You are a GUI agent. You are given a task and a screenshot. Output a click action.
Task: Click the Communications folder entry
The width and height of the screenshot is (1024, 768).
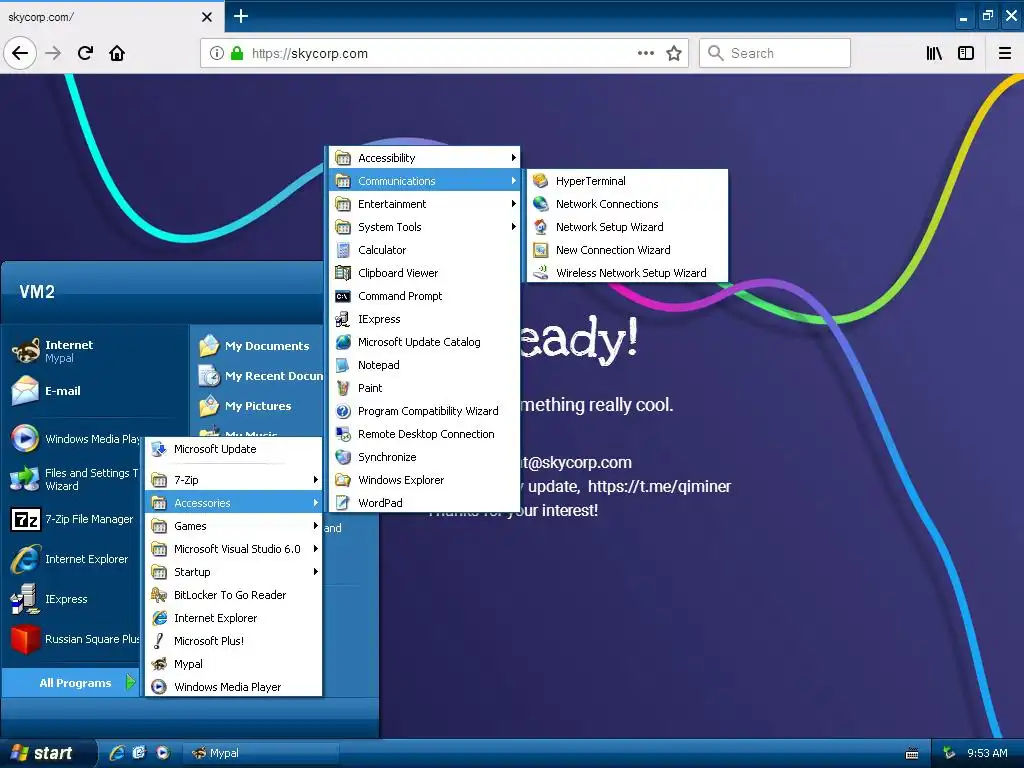point(424,181)
